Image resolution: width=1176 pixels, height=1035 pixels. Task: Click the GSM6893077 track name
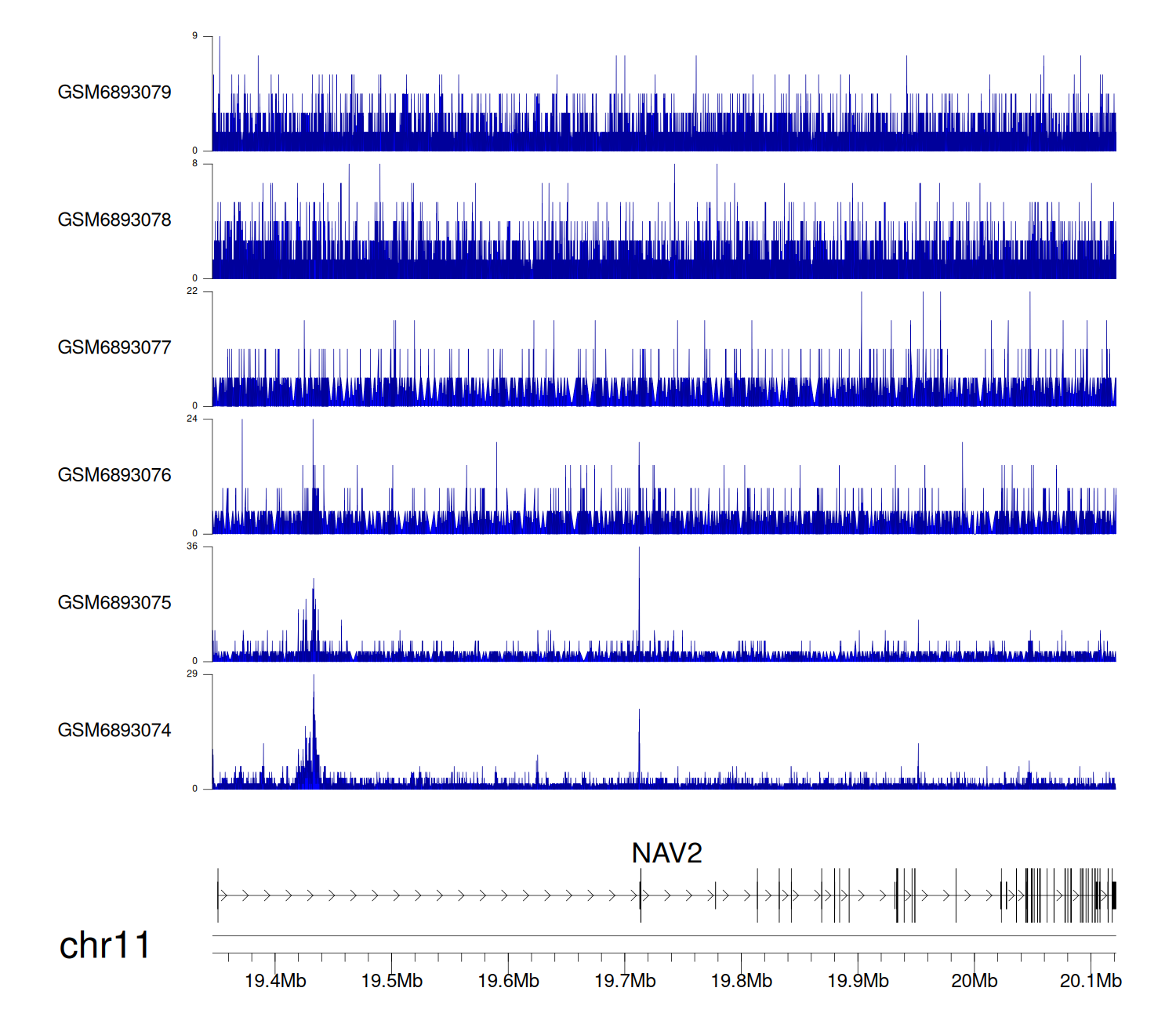(x=114, y=347)
